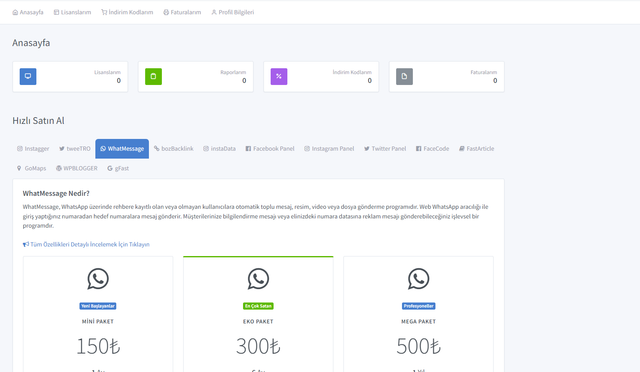Select the Instagger product tab
640x372 pixels.
33,149
